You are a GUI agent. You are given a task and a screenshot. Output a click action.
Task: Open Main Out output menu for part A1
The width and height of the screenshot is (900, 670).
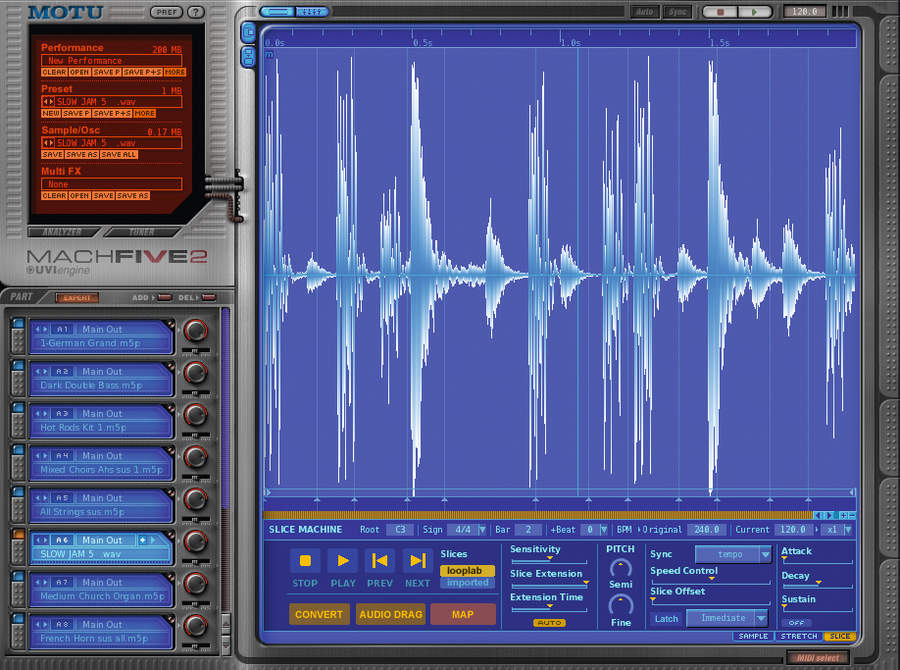coord(102,330)
